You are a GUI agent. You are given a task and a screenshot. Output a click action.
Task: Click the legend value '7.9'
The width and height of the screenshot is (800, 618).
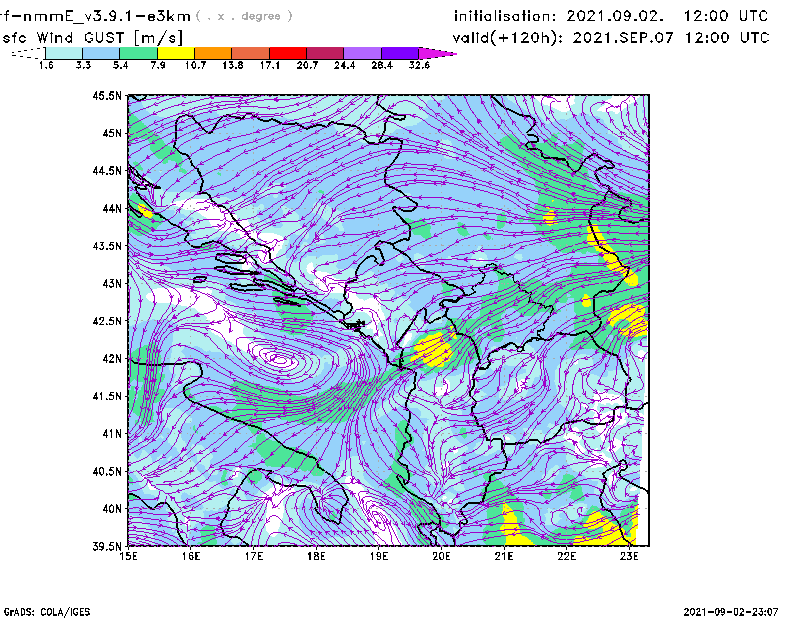point(158,65)
